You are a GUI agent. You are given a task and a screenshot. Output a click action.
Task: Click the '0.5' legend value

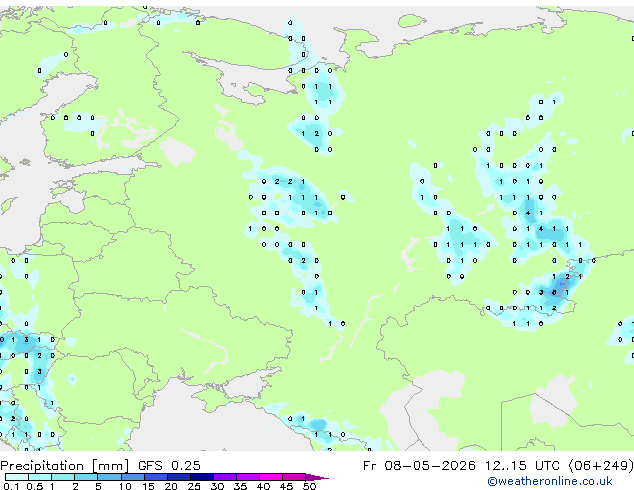34,486
